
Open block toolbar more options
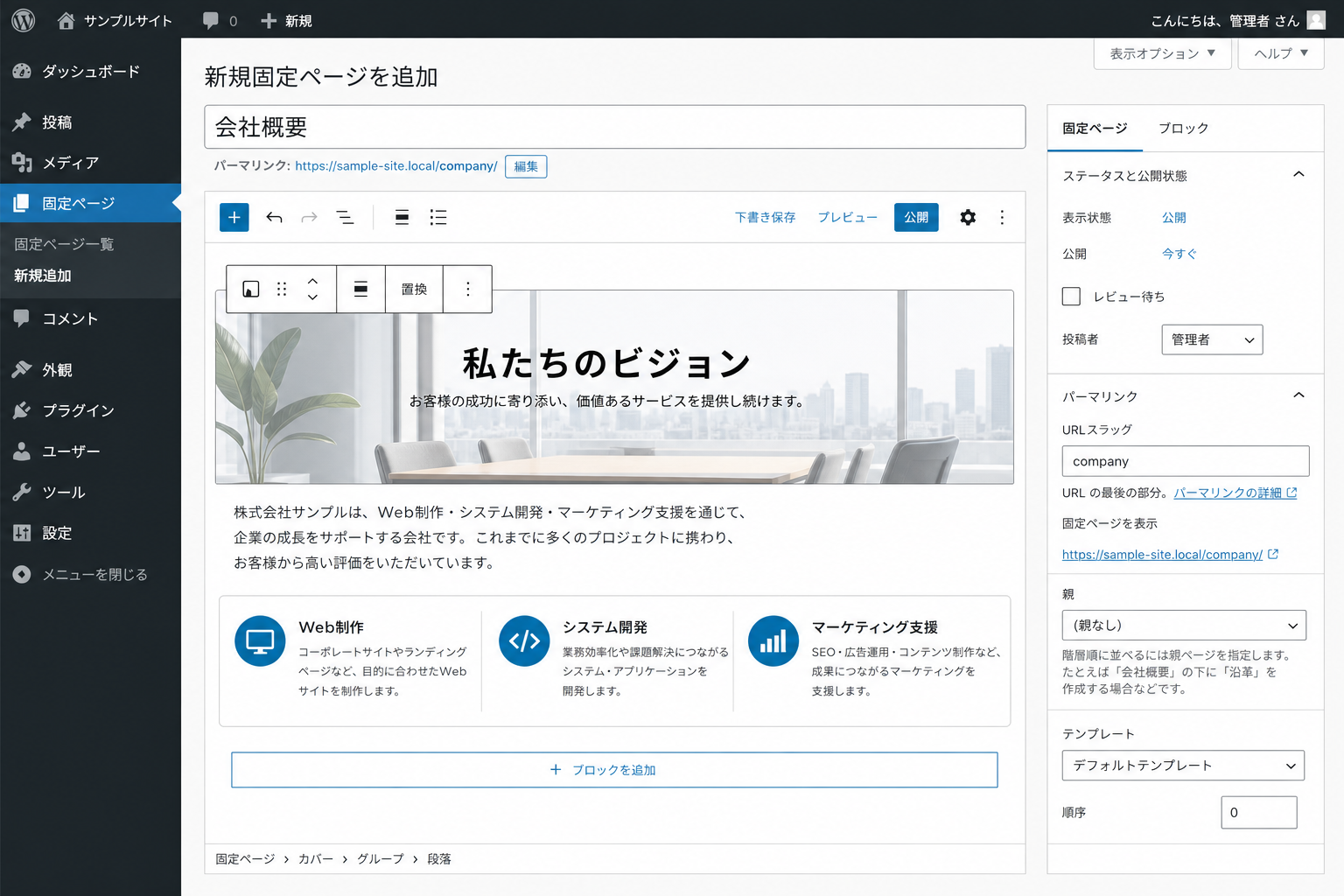(x=468, y=289)
